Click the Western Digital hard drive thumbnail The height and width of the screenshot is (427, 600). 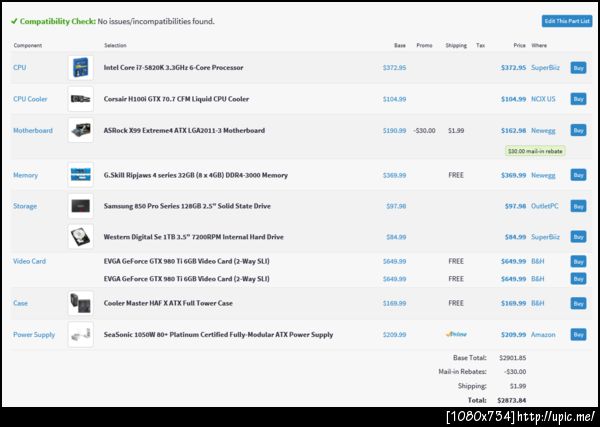81,237
